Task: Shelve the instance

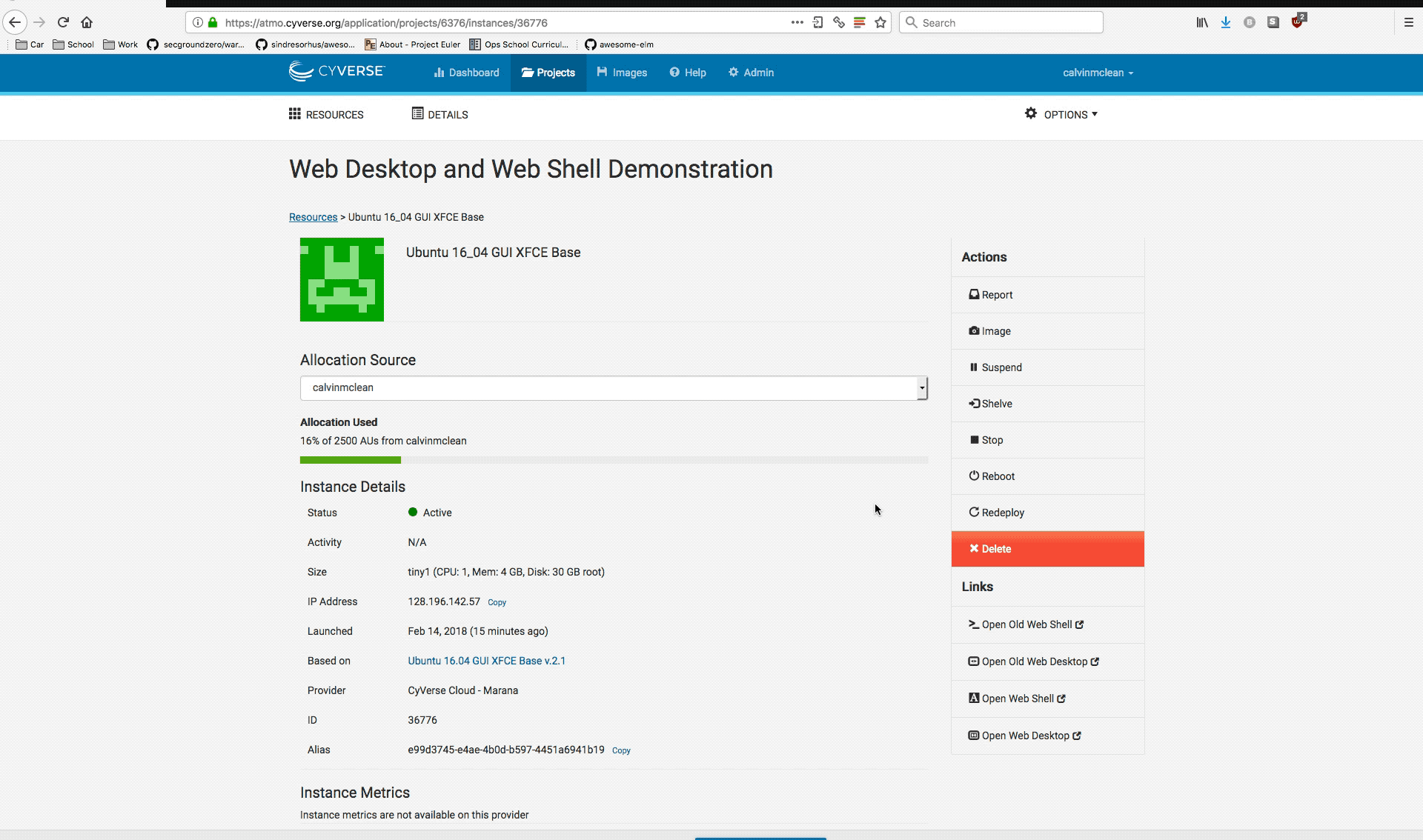Action: coord(1047,404)
